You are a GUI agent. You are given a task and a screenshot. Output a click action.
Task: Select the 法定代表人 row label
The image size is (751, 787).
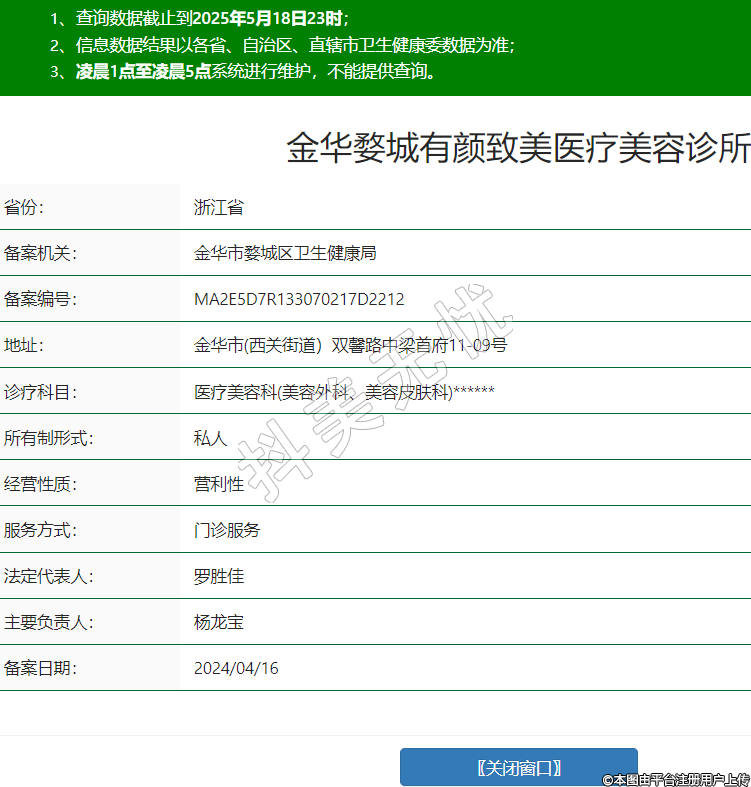coord(48,576)
